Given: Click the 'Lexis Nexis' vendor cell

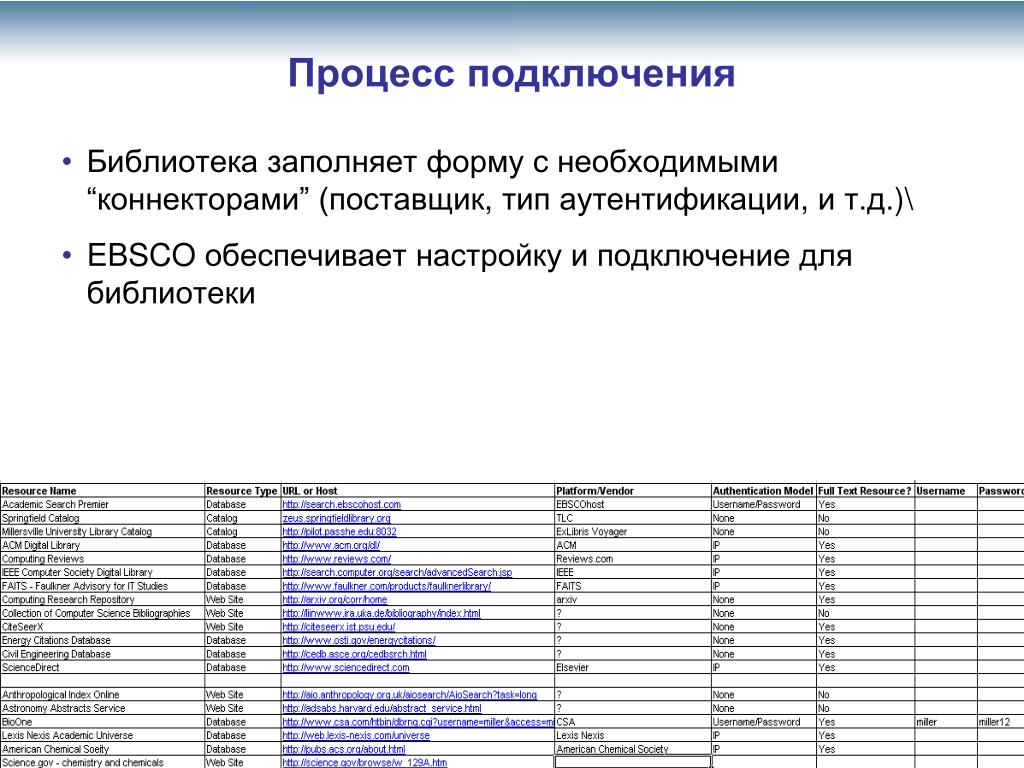Looking at the screenshot, I should point(633,735).
